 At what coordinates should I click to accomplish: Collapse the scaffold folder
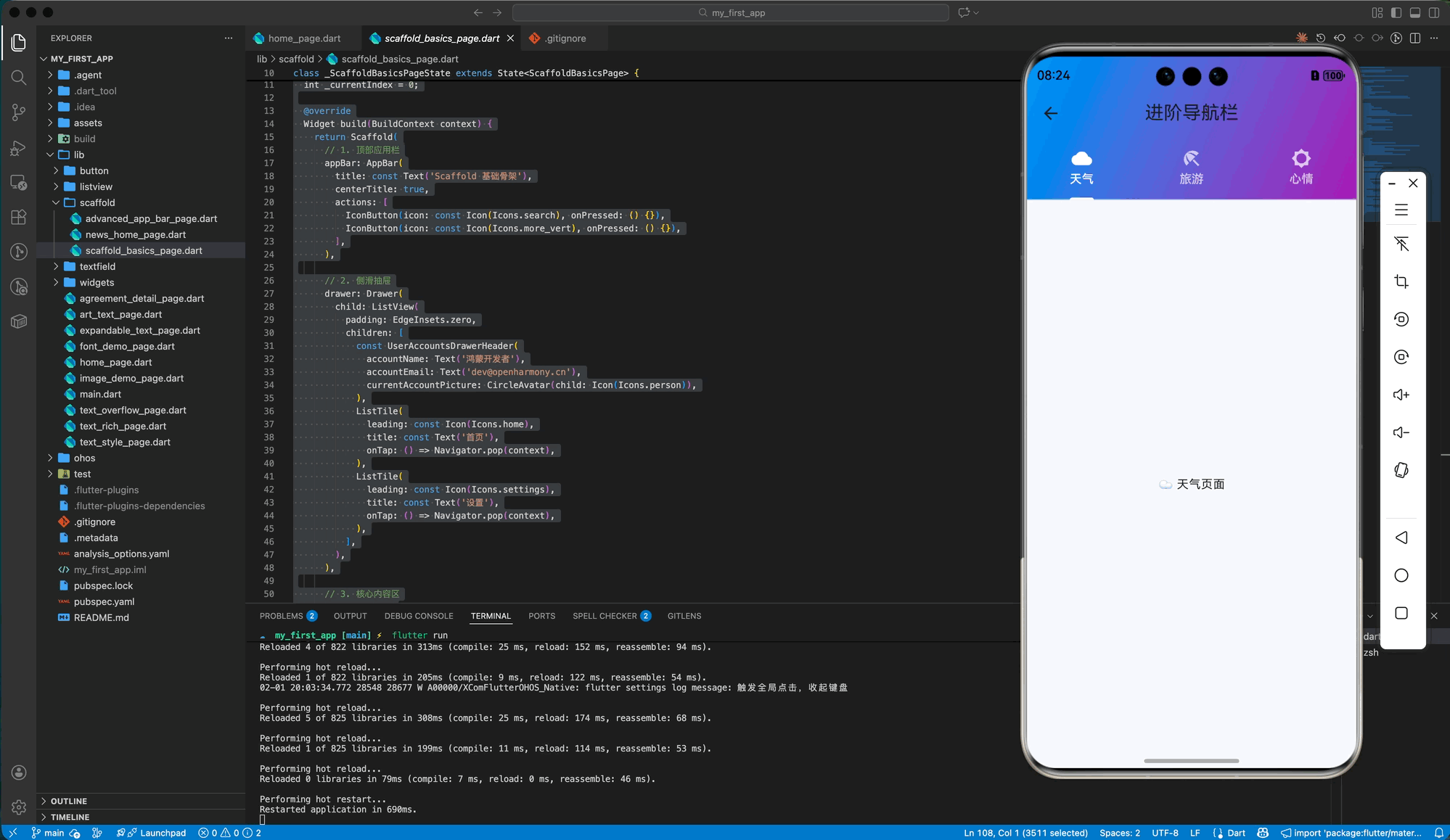tap(97, 202)
